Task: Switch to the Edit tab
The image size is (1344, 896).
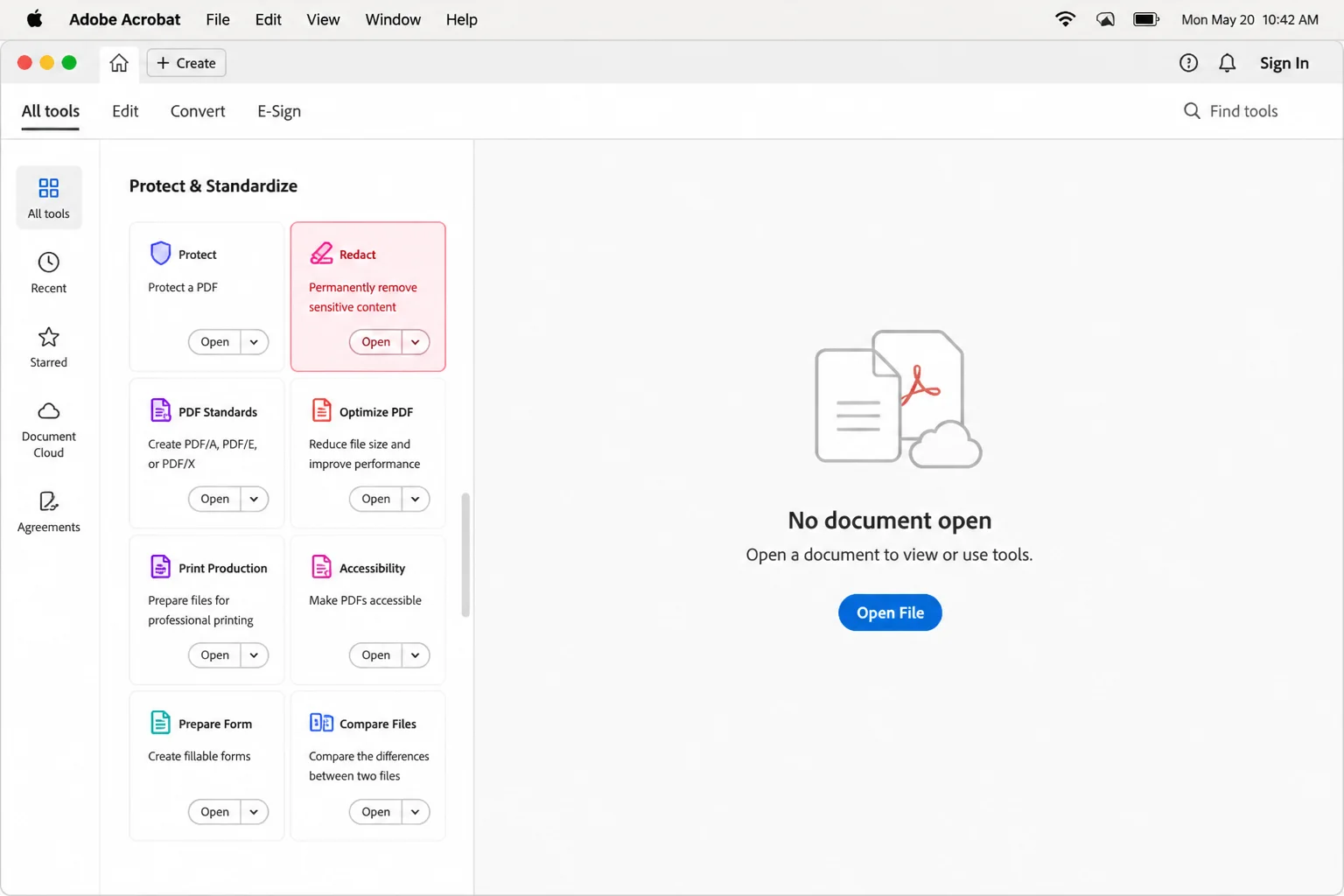Action: click(125, 111)
